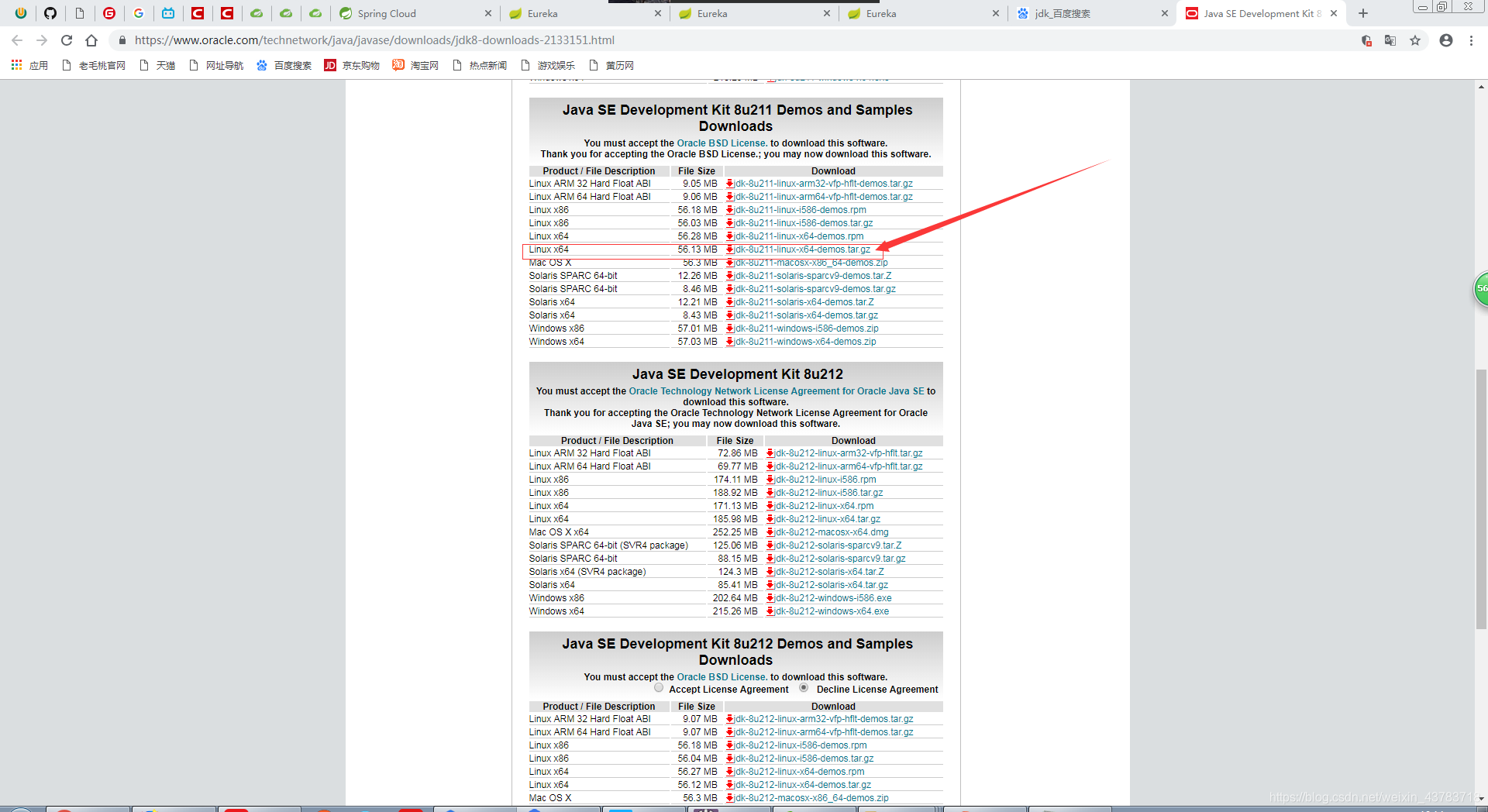Open Oracle BSD License link under 8u211 Demos
Image resolution: width=1488 pixels, height=812 pixels.
click(722, 143)
